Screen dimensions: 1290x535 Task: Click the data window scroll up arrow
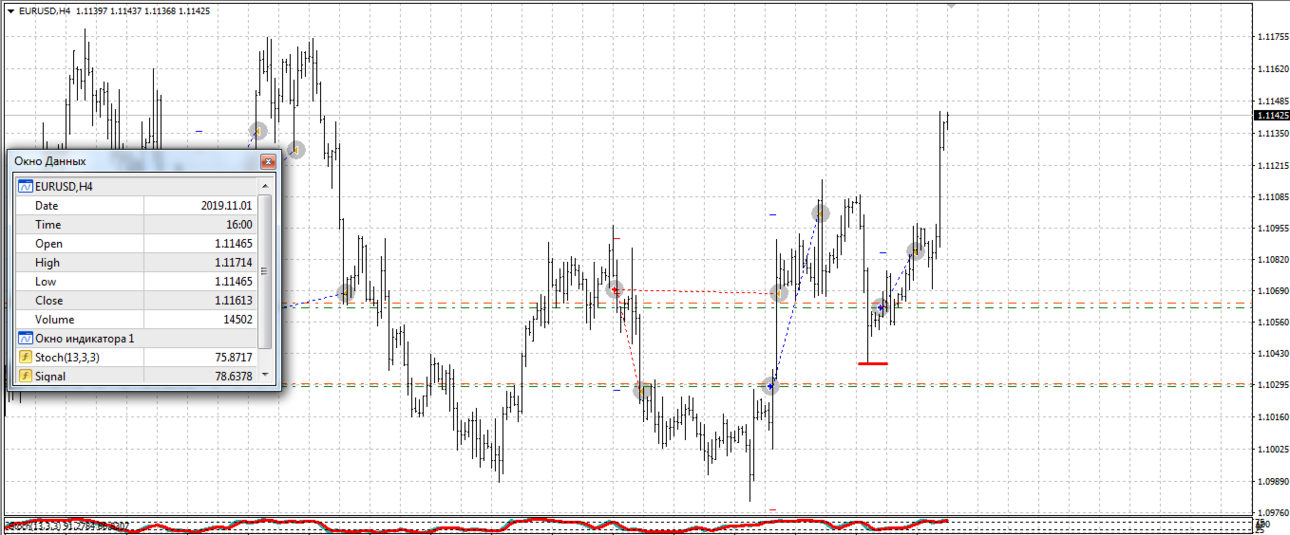coord(265,186)
